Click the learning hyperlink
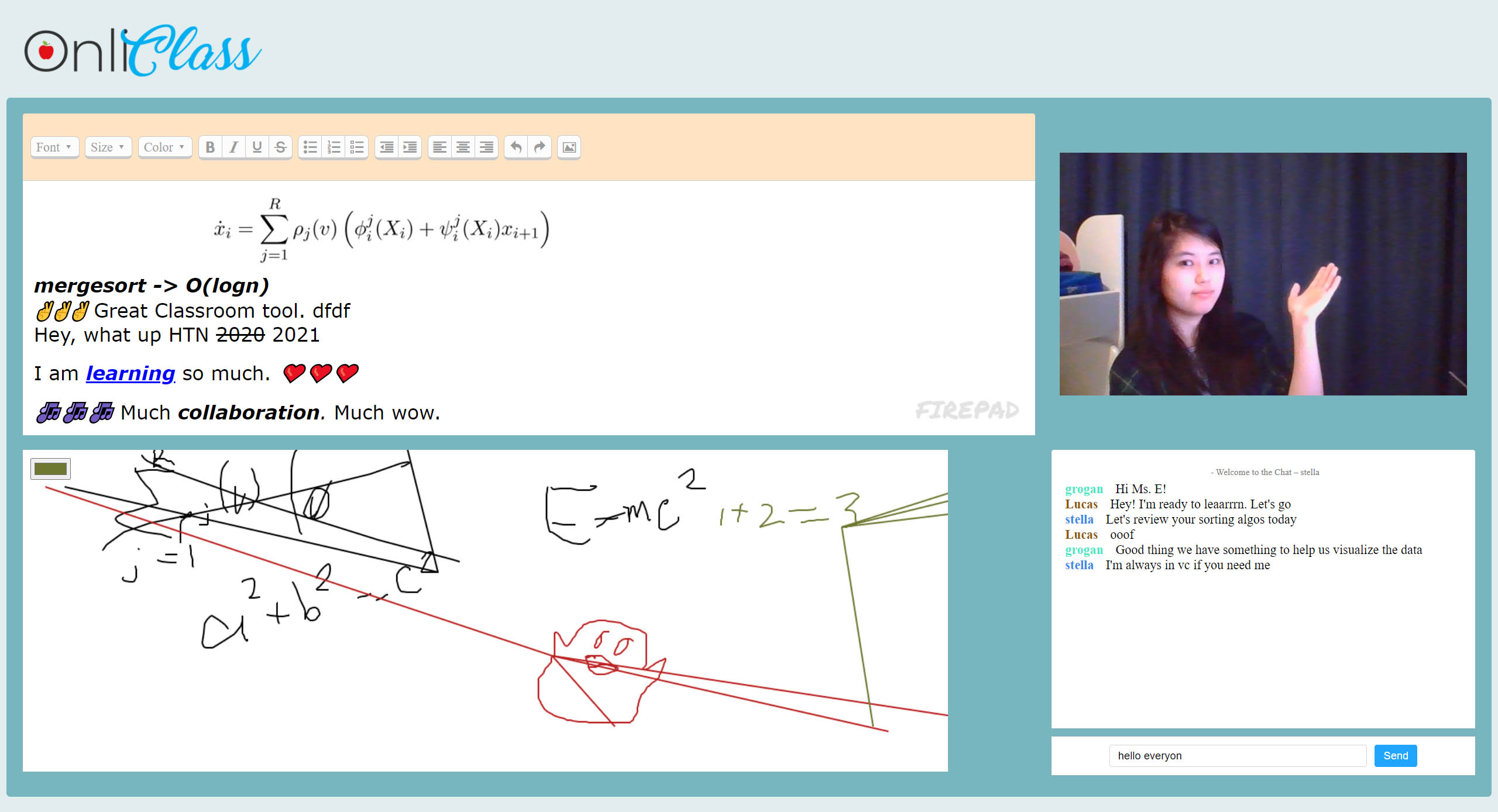 click(x=130, y=373)
